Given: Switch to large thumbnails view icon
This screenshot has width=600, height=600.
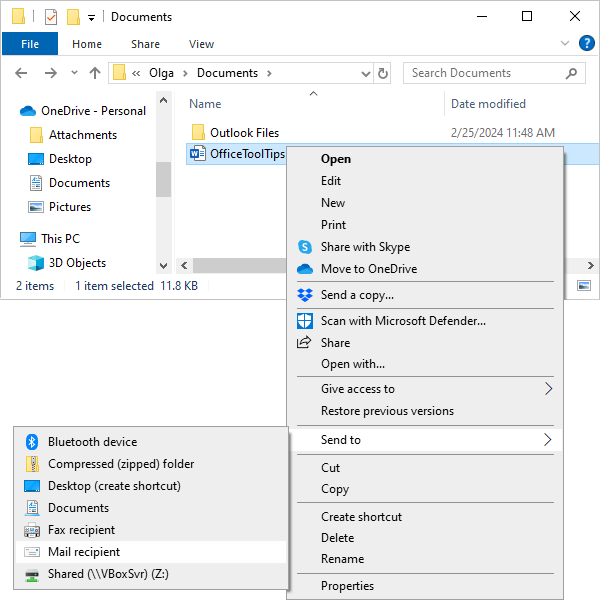Looking at the screenshot, I should pos(584,285).
